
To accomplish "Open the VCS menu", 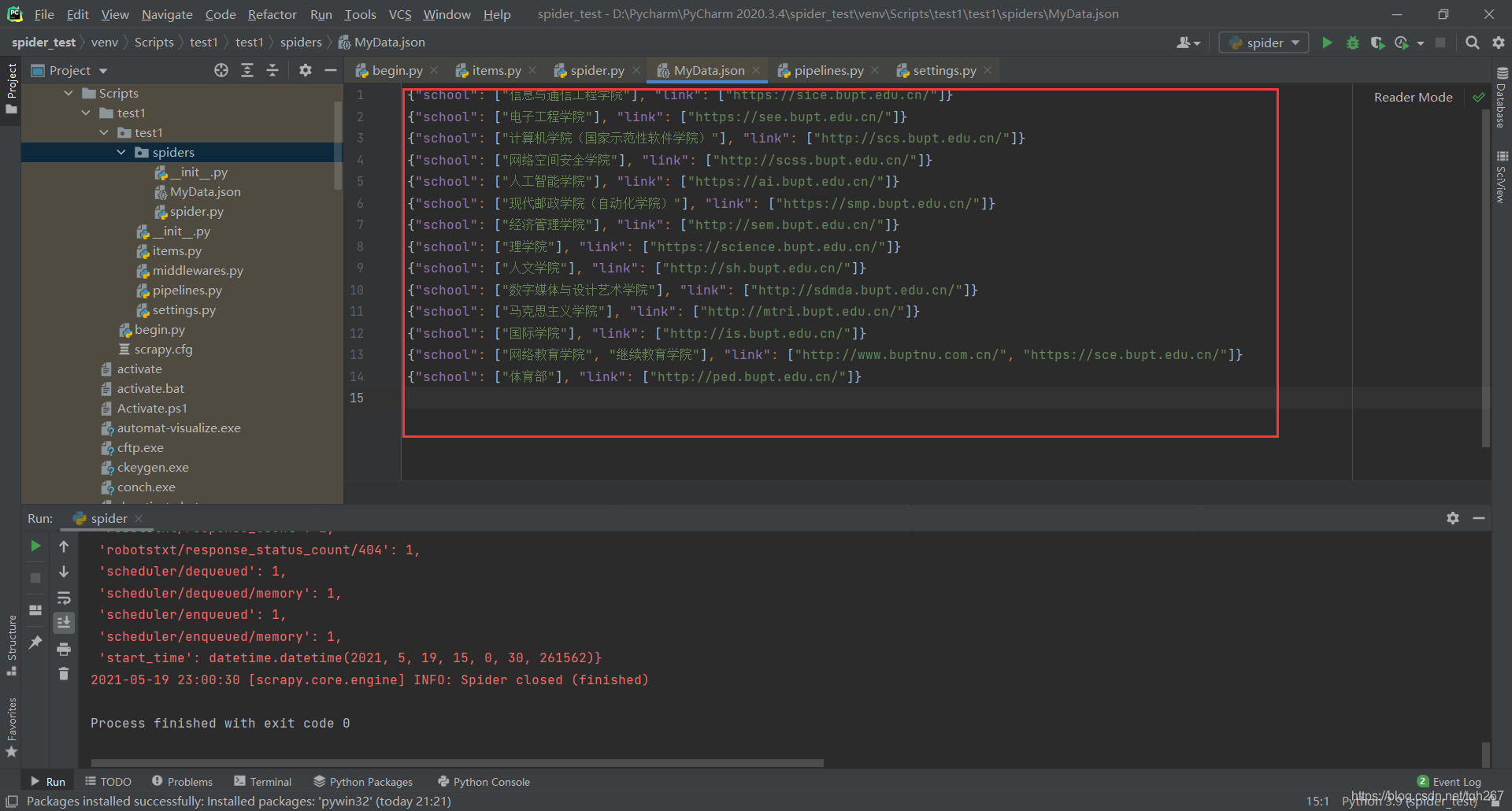I will 400,14.
